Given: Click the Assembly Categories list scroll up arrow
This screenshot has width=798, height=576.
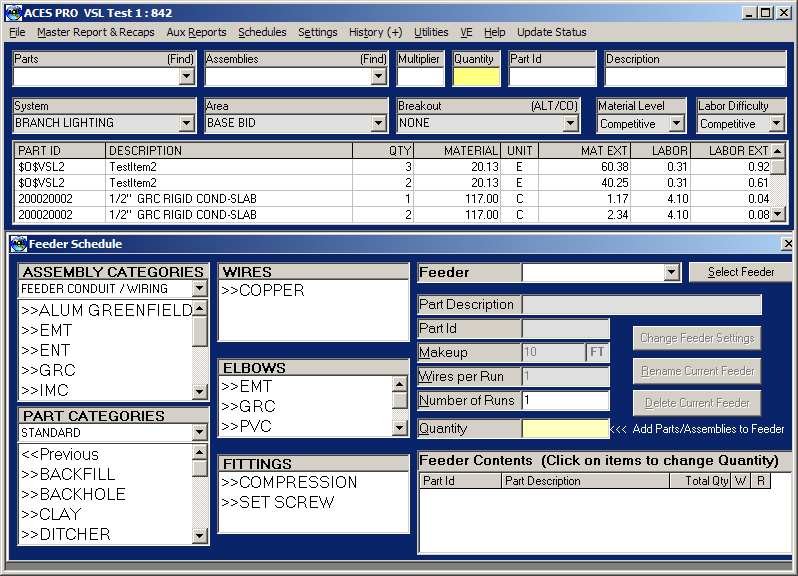Looking at the screenshot, I should coord(200,308).
